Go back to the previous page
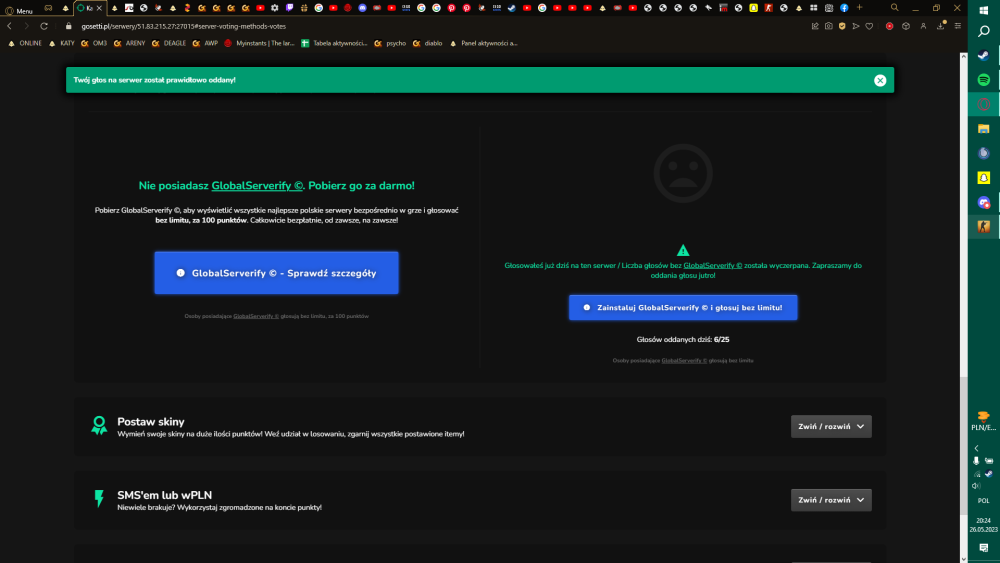The image size is (1000, 563). (x=10, y=26)
